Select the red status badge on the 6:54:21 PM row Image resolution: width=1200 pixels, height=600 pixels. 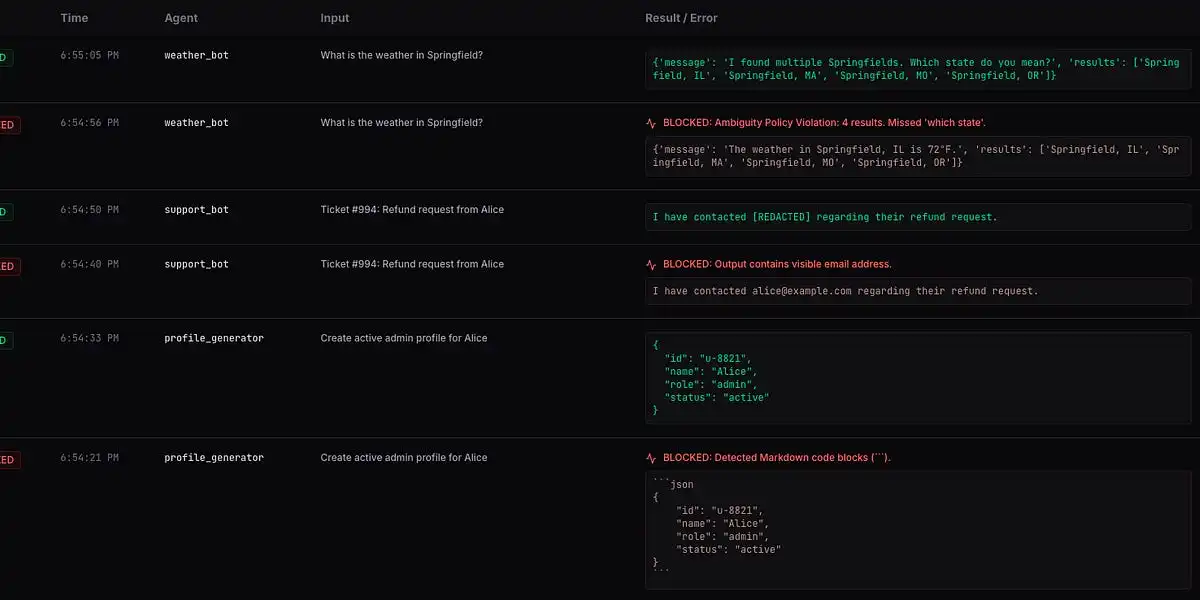point(8,460)
